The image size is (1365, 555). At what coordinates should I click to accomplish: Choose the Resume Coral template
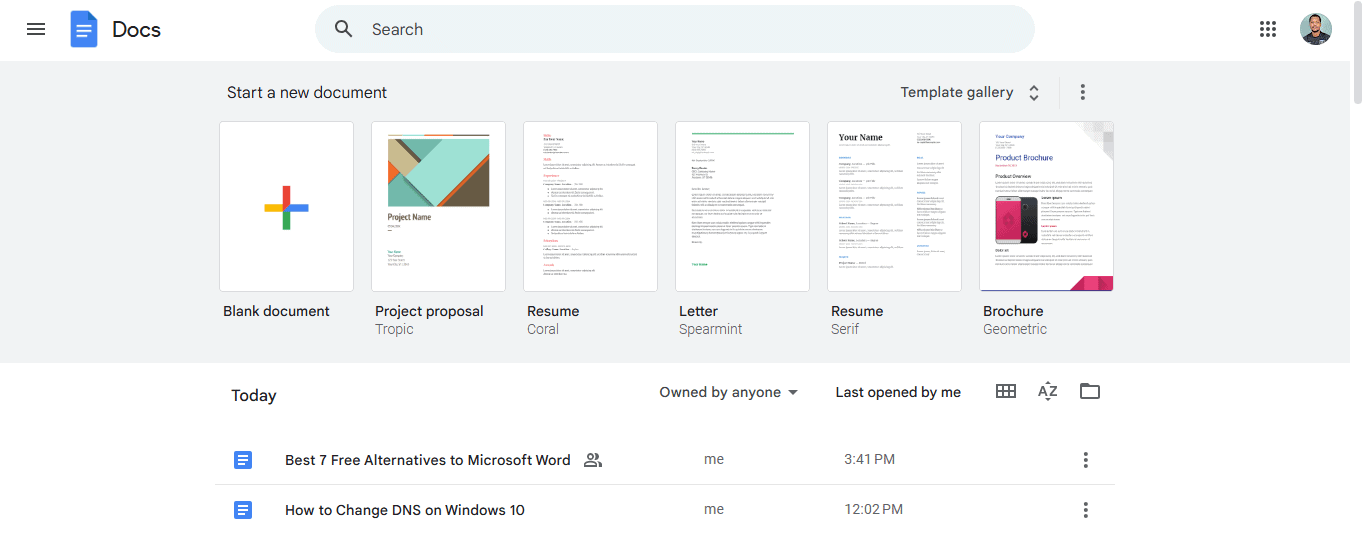590,206
